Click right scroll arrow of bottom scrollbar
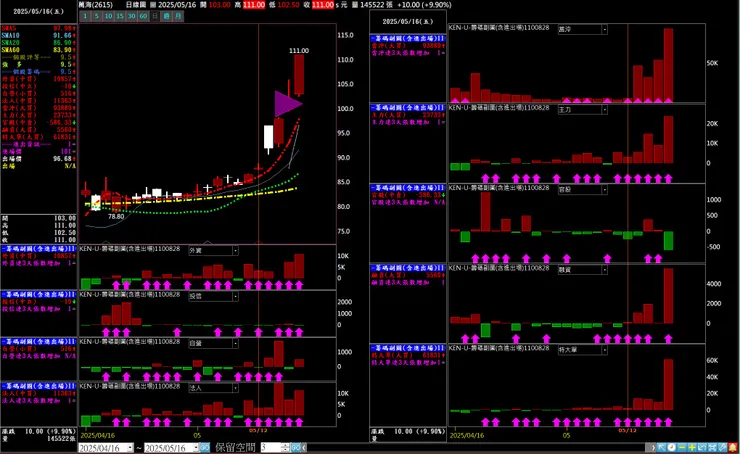 click(x=653, y=447)
